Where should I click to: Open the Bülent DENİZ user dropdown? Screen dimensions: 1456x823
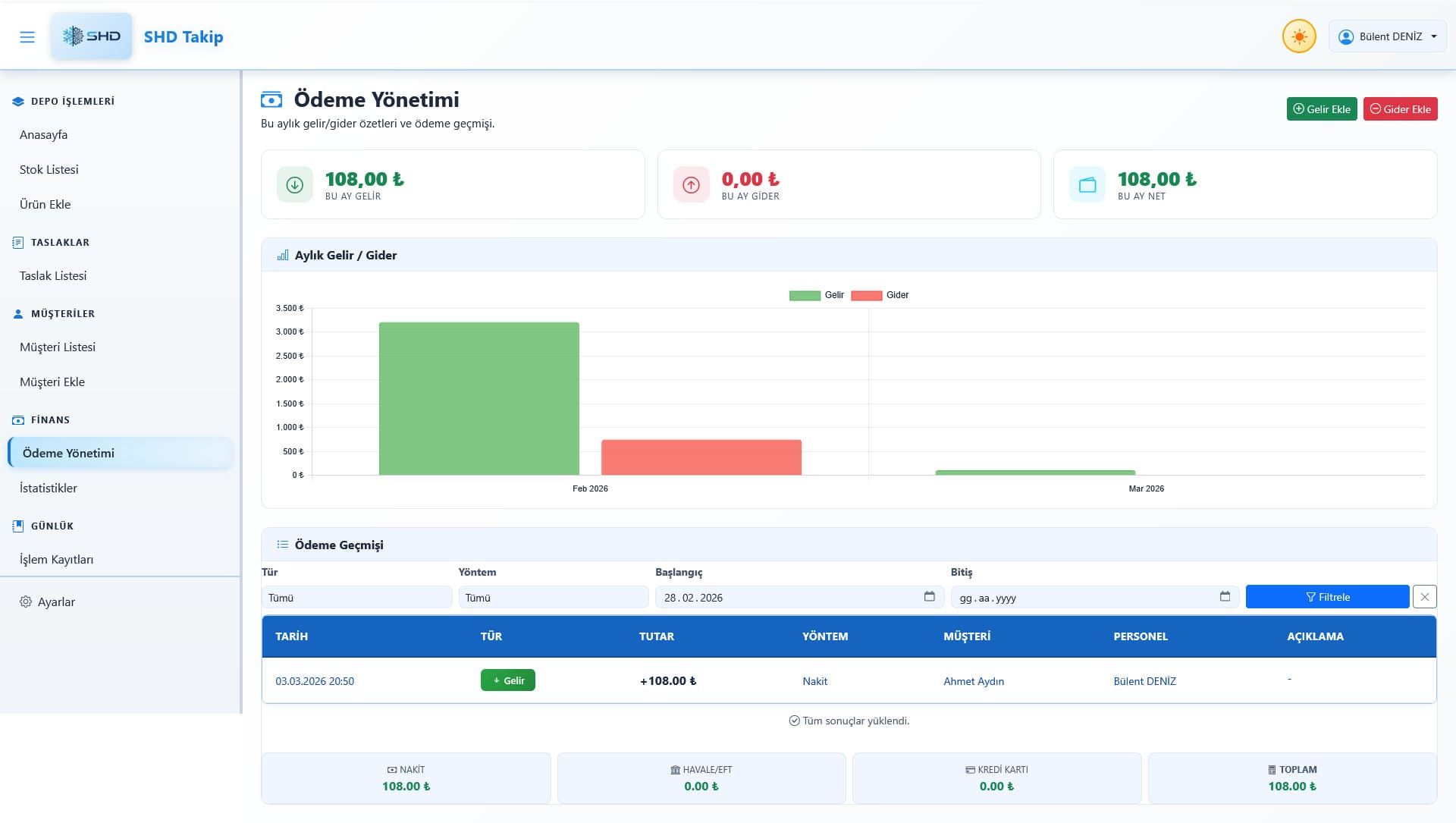pos(1387,36)
